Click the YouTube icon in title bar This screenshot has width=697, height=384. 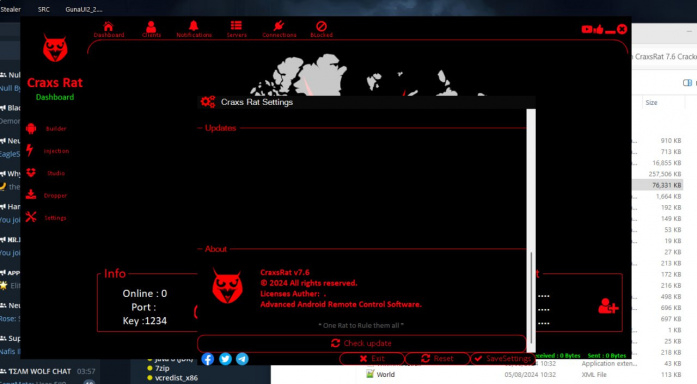click(587, 29)
